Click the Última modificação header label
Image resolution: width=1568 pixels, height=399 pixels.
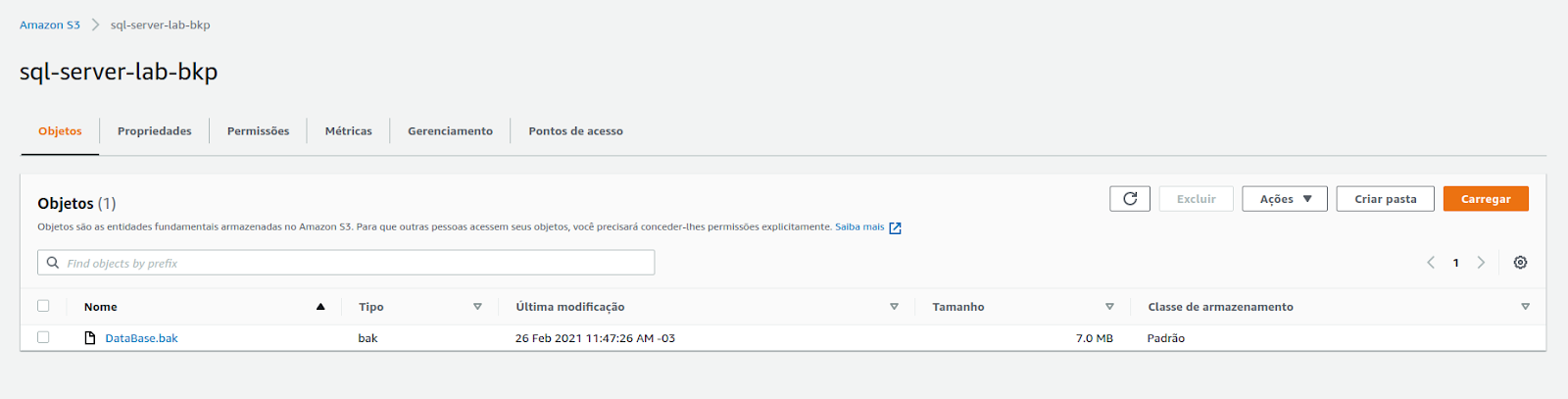pos(570,307)
